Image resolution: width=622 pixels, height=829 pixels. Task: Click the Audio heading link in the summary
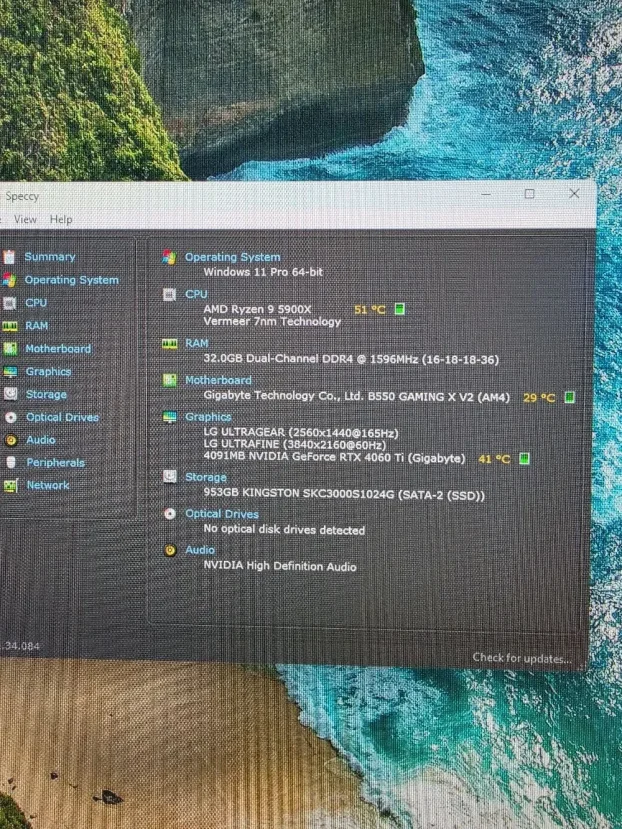pyautogui.click(x=200, y=550)
